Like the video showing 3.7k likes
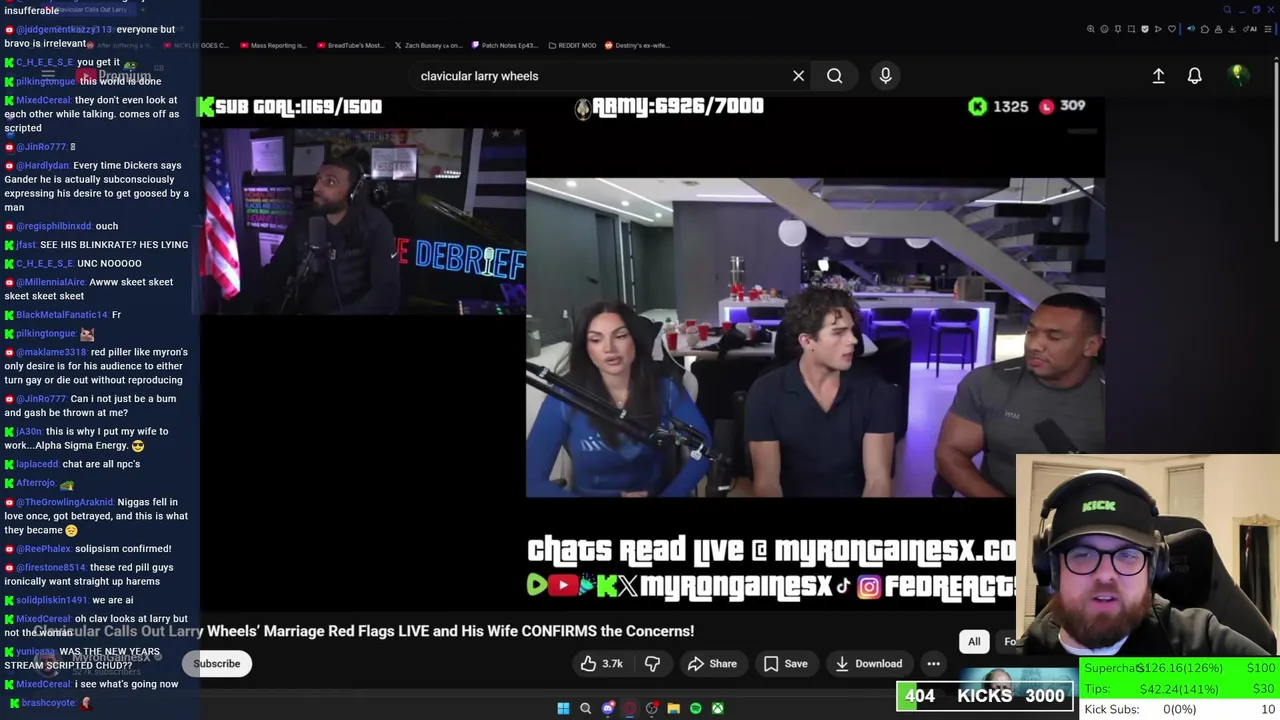The height and width of the screenshot is (720, 1280). click(600, 663)
